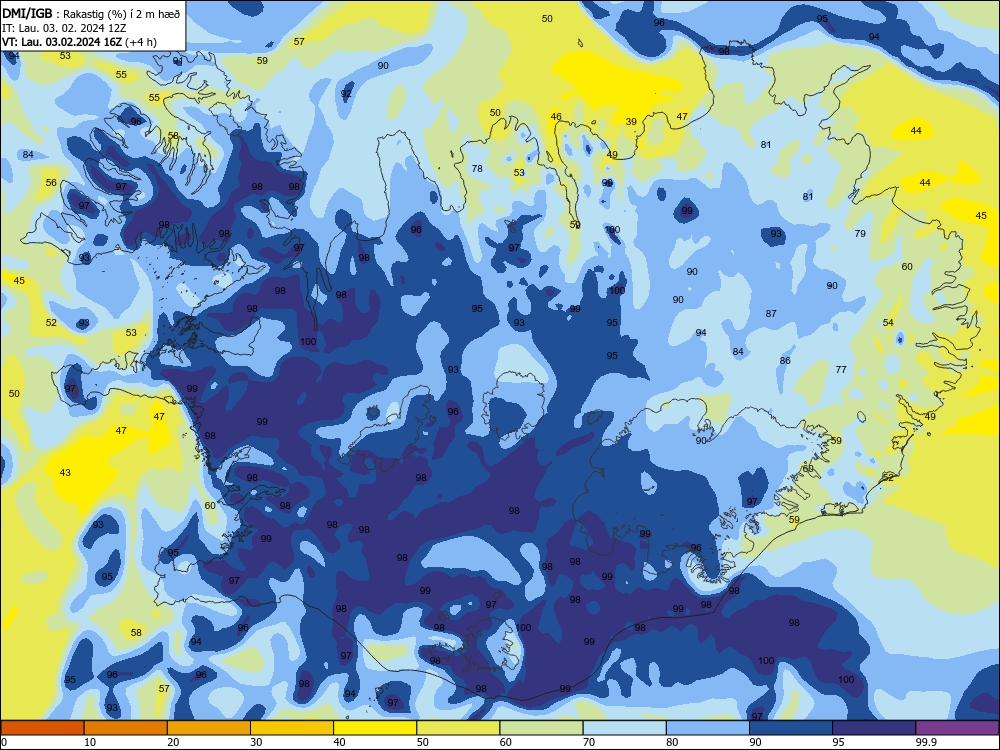Image resolution: width=1000 pixels, height=750 pixels.
Task: Click the legend label '30'
Action: click(x=256, y=742)
